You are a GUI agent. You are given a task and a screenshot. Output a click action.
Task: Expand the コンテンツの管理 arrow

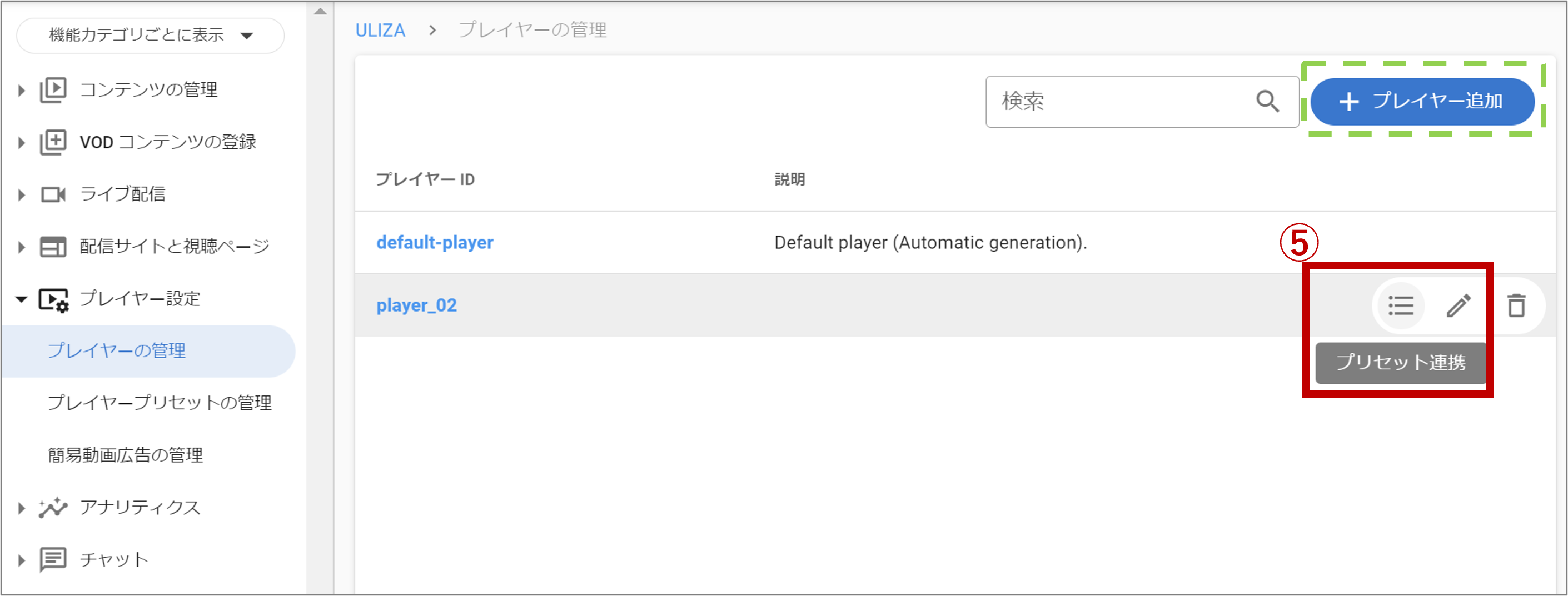click(x=21, y=91)
